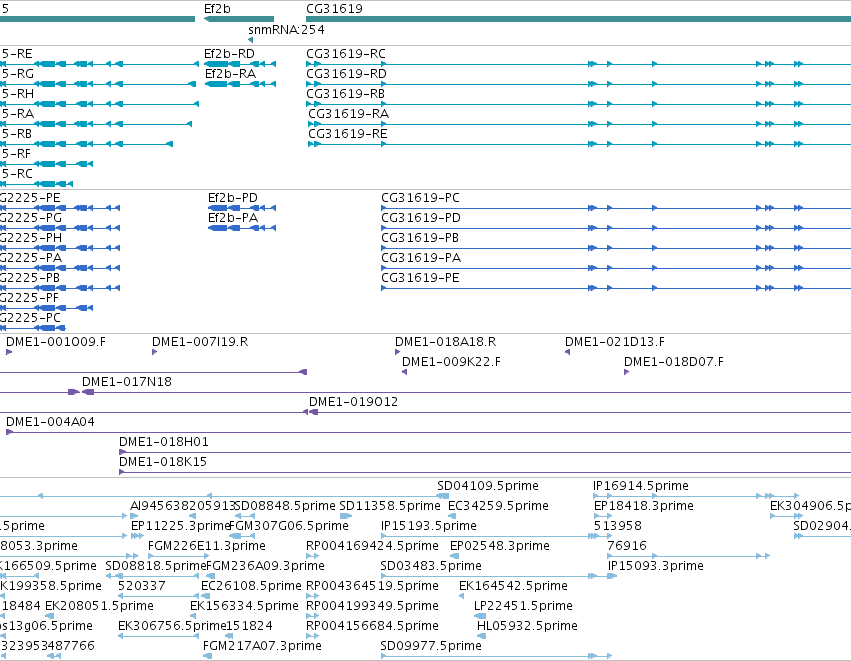The image size is (851, 661).
Task: Select protein CG31619-PA
Action: click(421, 258)
